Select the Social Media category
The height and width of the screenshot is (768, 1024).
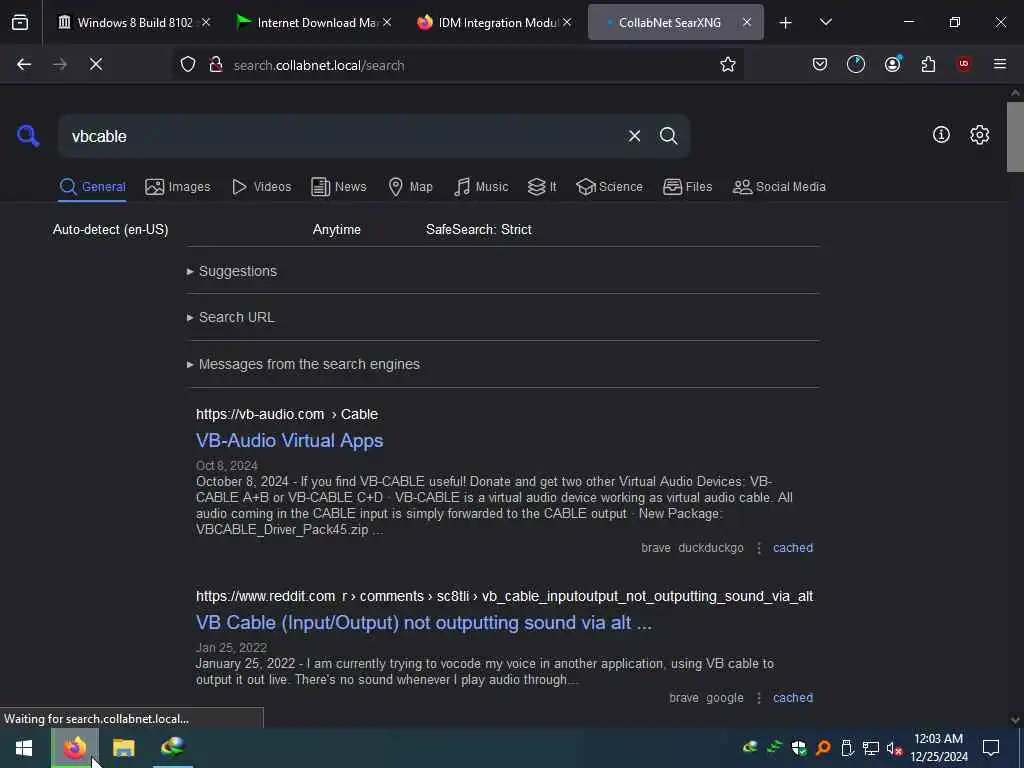pos(779,187)
